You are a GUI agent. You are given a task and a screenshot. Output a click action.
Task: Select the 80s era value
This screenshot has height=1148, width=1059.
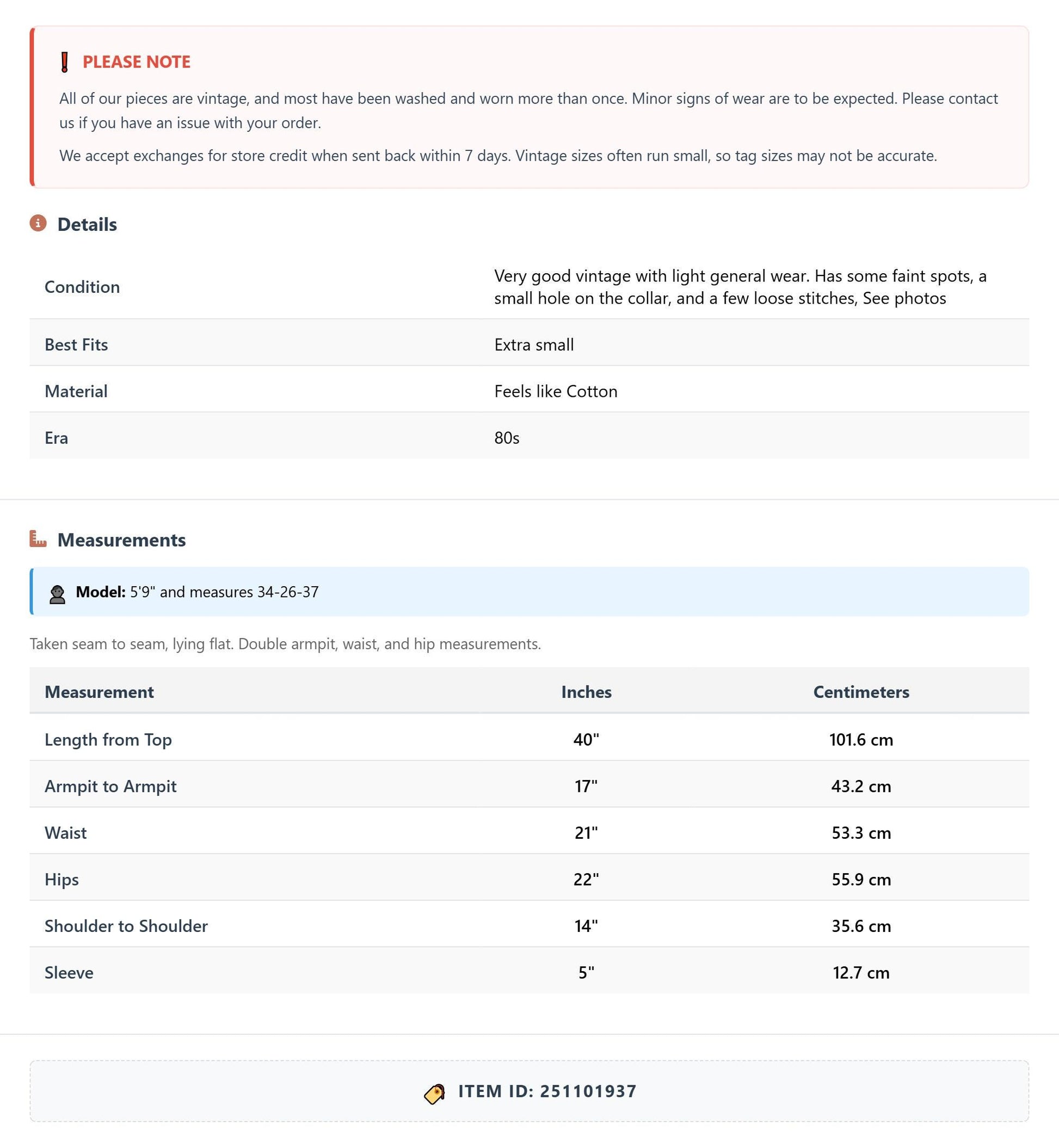[x=507, y=438]
